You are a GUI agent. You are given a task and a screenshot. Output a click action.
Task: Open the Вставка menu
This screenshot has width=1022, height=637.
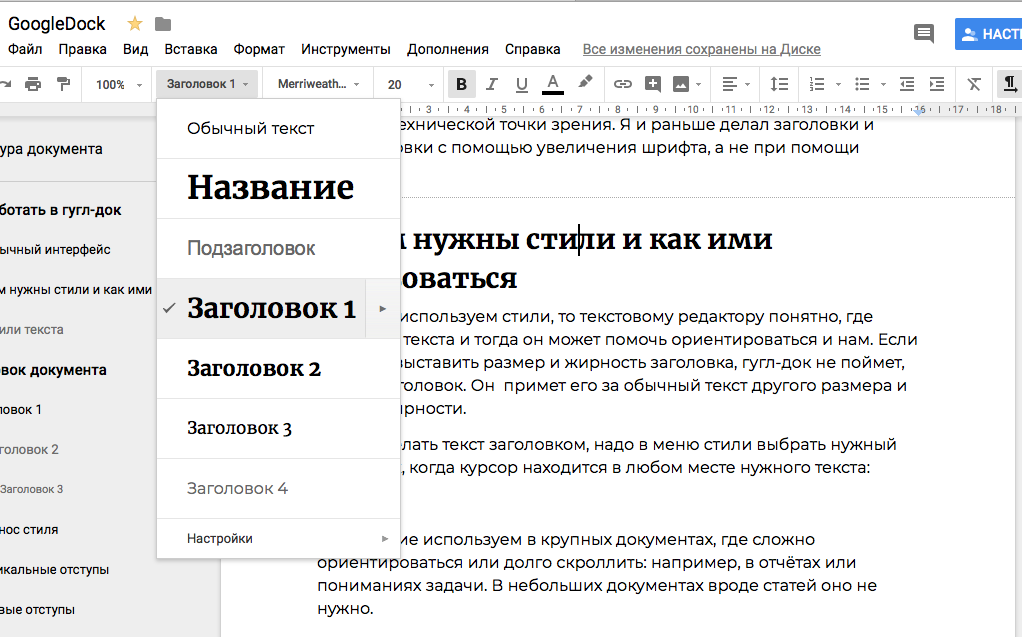[x=191, y=49]
